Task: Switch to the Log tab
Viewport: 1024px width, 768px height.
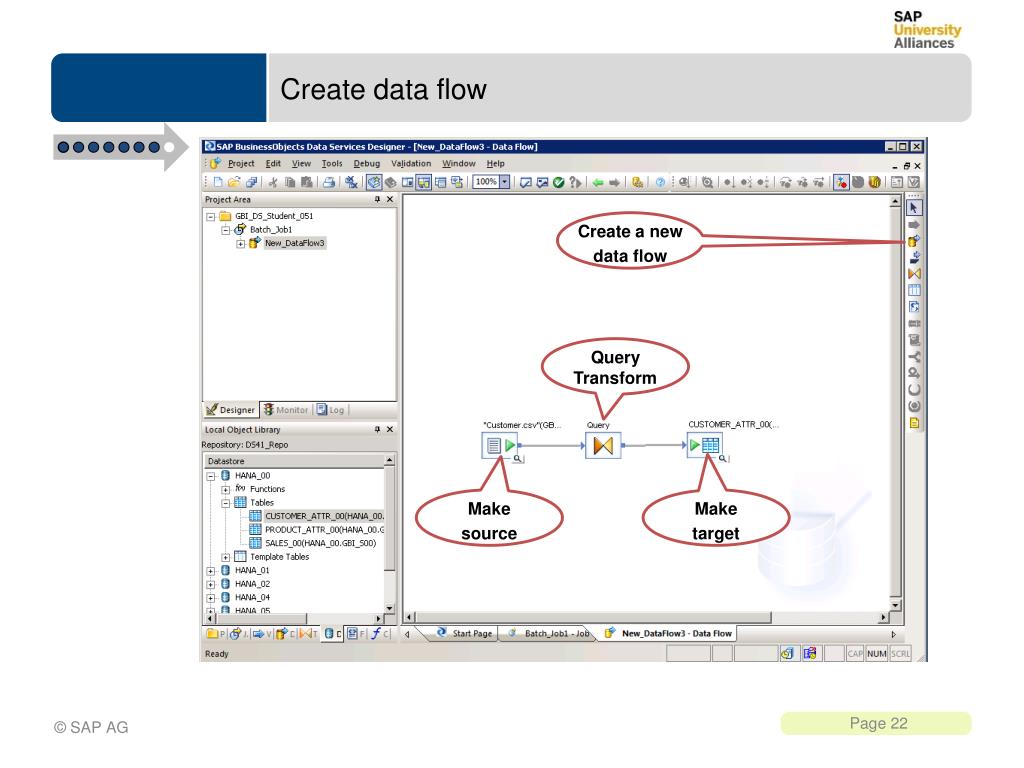Action: [330, 410]
